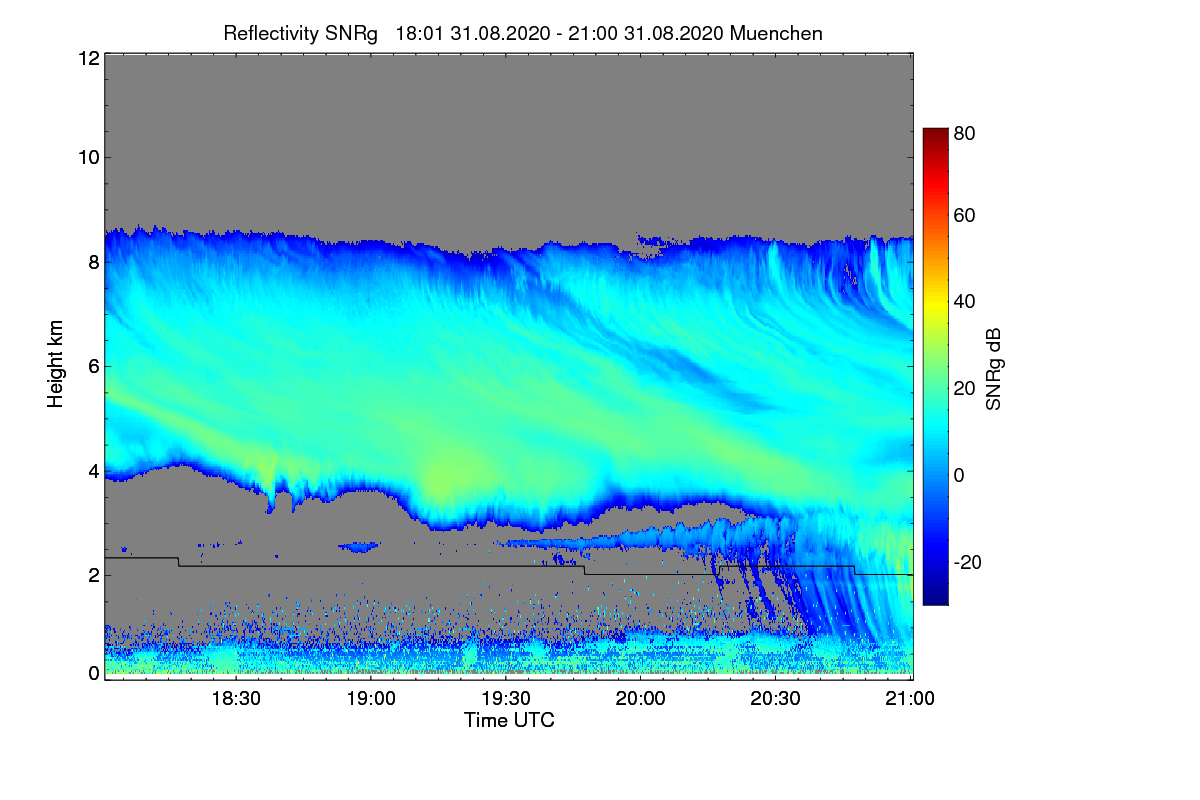This screenshot has width=1200, height=800.
Task: Click the colorbar value -20
Action: pos(968,562)
